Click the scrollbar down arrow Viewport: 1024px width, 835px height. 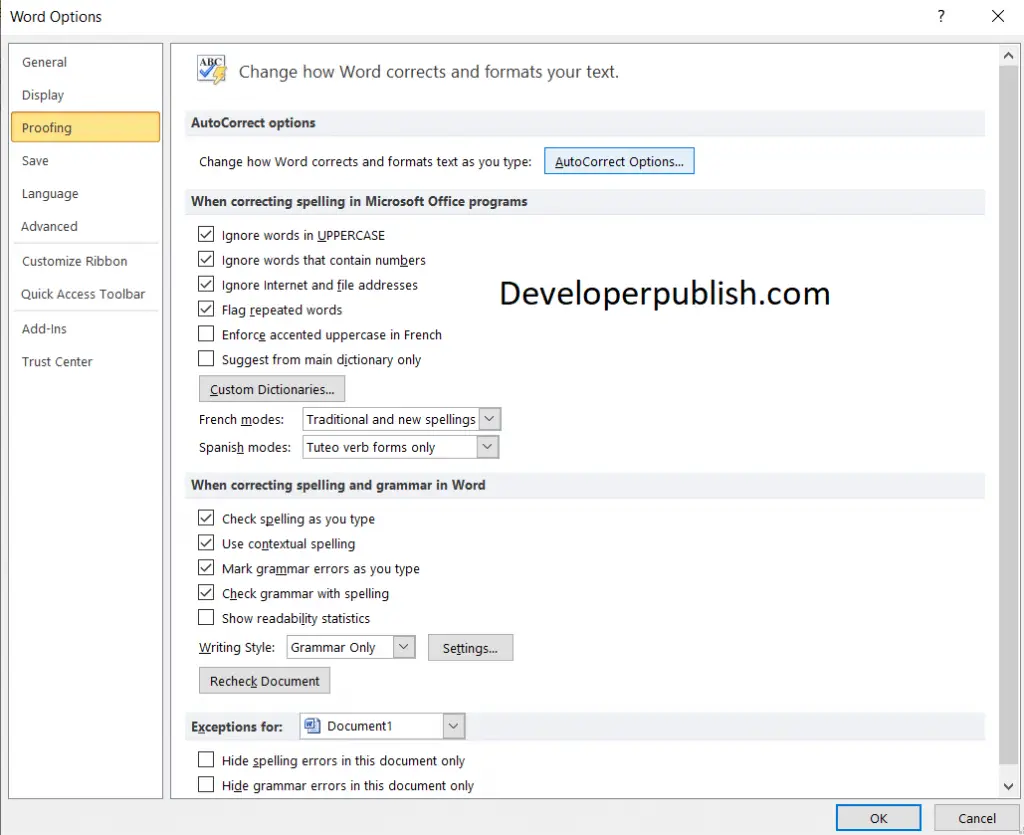pyautogui.click(x=1008, y=787)
